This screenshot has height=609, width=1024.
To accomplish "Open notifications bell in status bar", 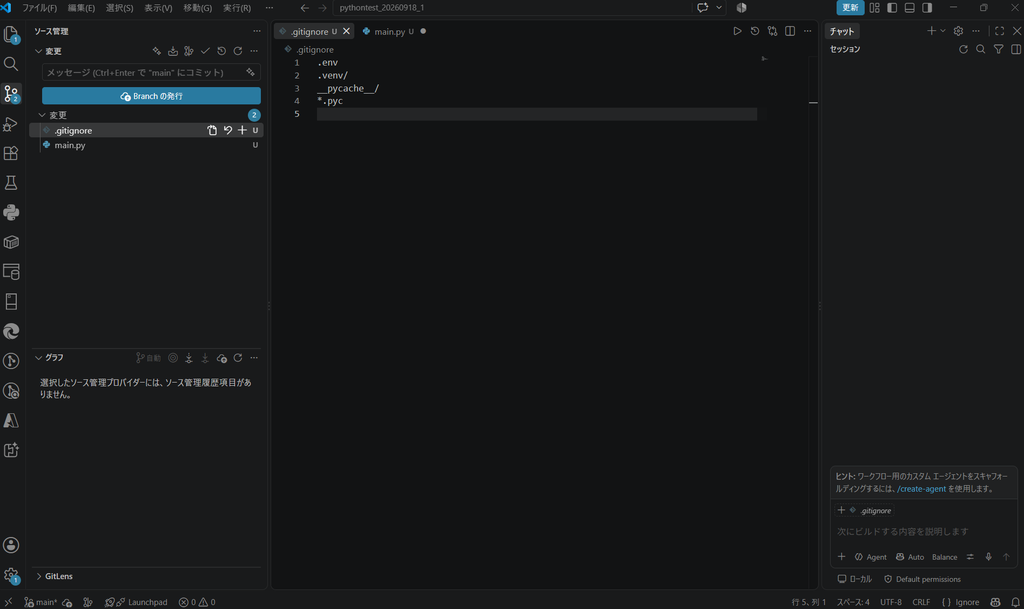I will (1016, 602).
